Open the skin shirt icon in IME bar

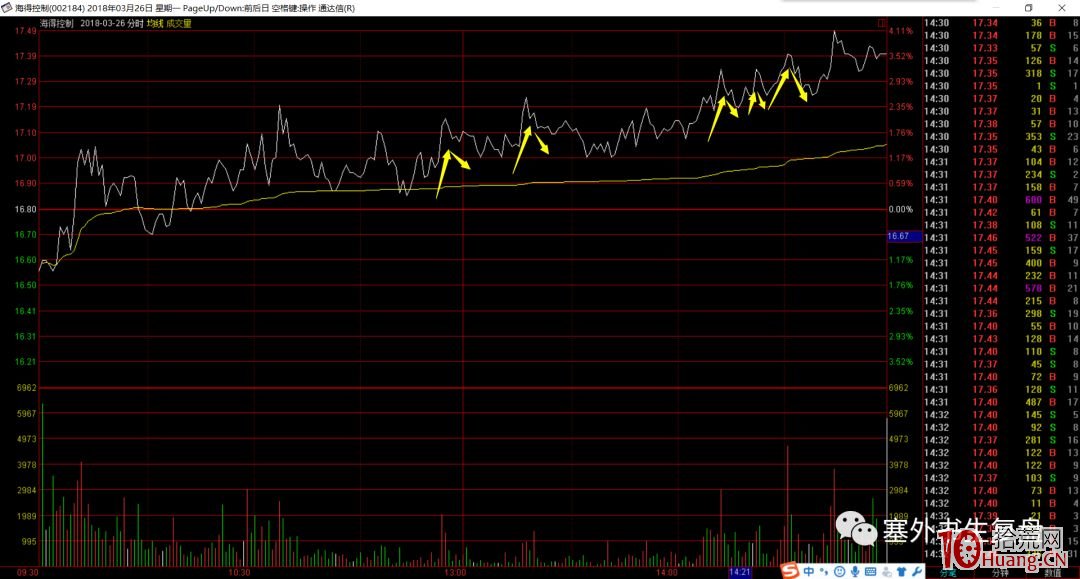click(901, 571)
